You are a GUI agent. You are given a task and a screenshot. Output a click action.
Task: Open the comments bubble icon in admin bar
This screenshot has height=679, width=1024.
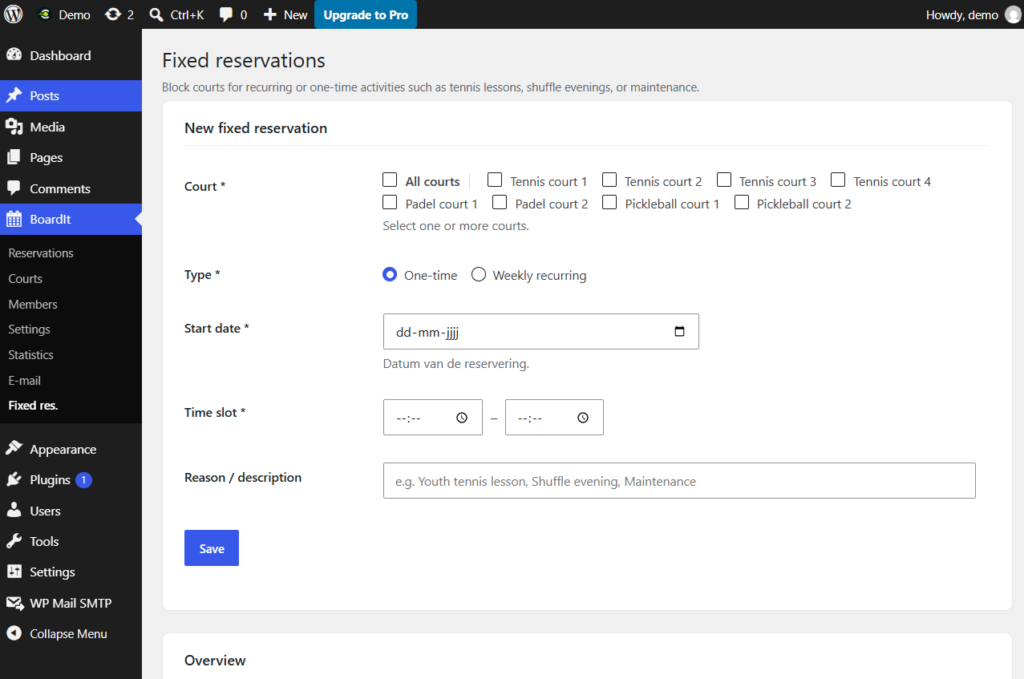pyautogui.click(x=226, y=14)
